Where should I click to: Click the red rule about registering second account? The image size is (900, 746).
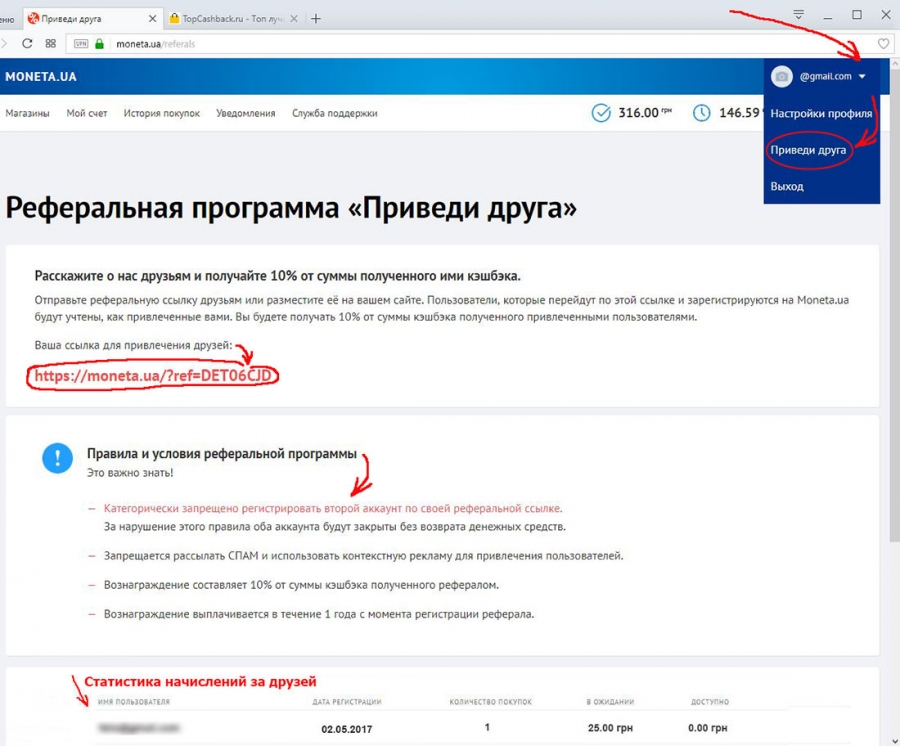pyautogui.click(x=333, y=508)
